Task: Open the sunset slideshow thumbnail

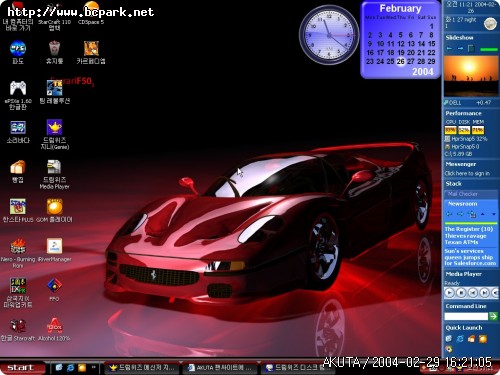Action: click(x=471, y=76)
